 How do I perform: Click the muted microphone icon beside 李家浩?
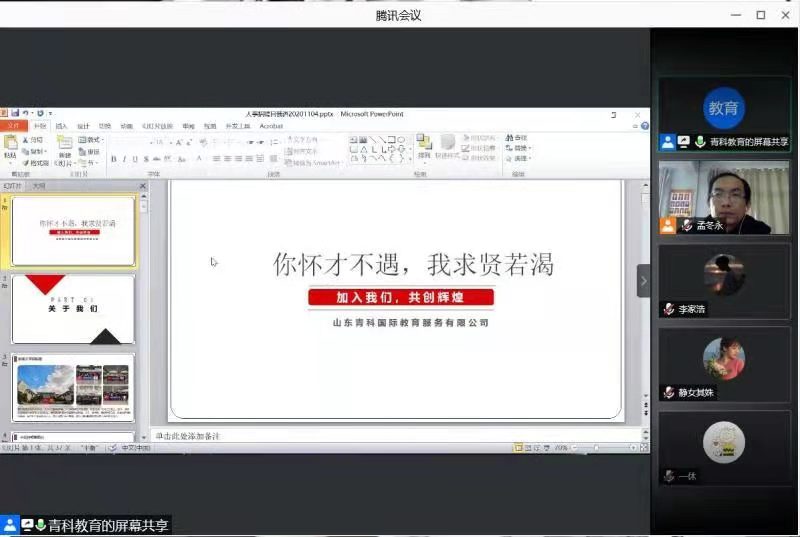(669, 310)
